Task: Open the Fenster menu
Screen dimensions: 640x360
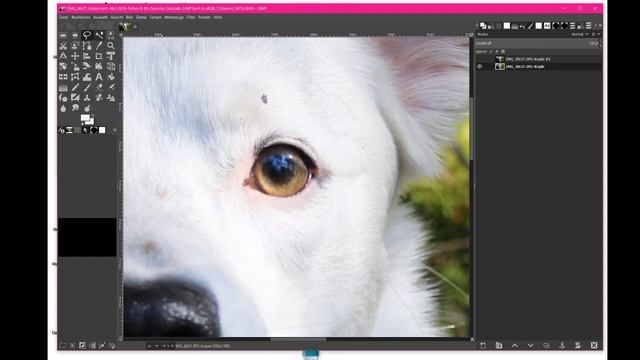Action: [204, 18]
